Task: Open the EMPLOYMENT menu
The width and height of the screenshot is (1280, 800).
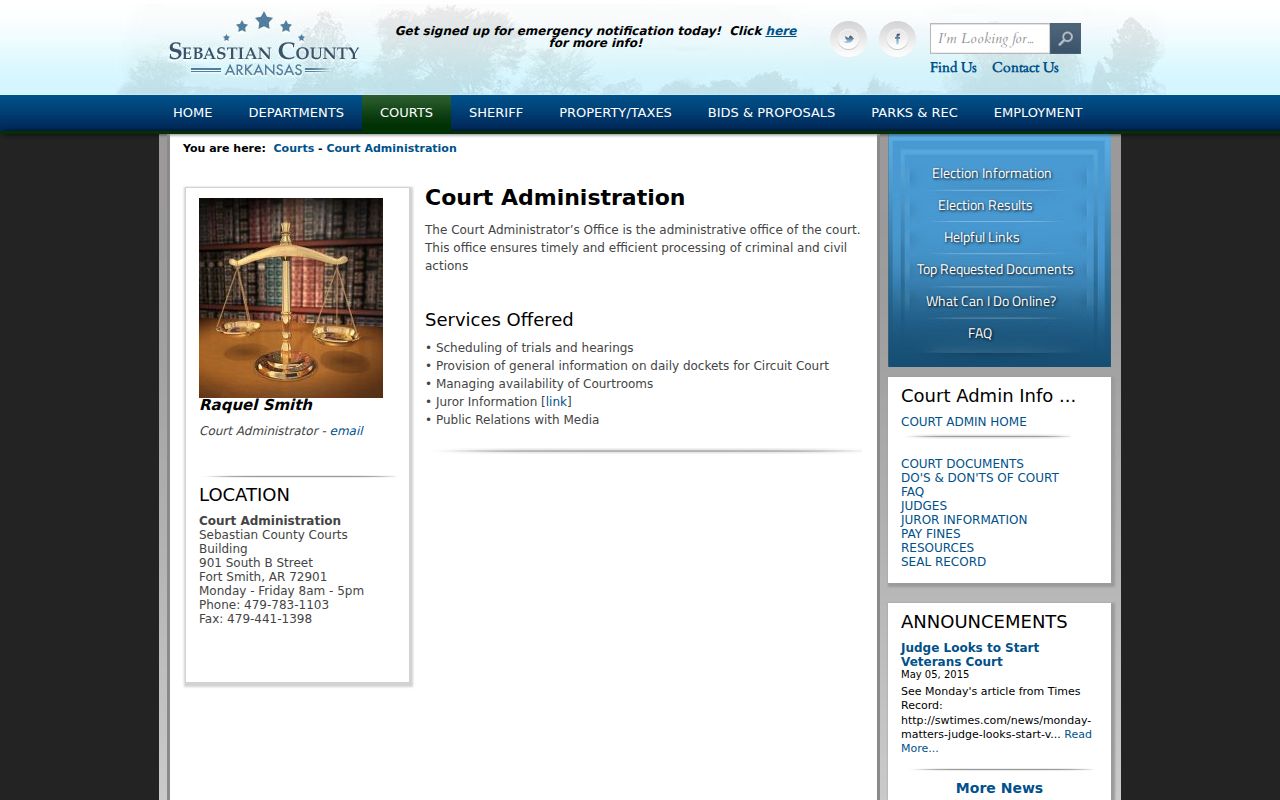Action: pos(1038,113)
